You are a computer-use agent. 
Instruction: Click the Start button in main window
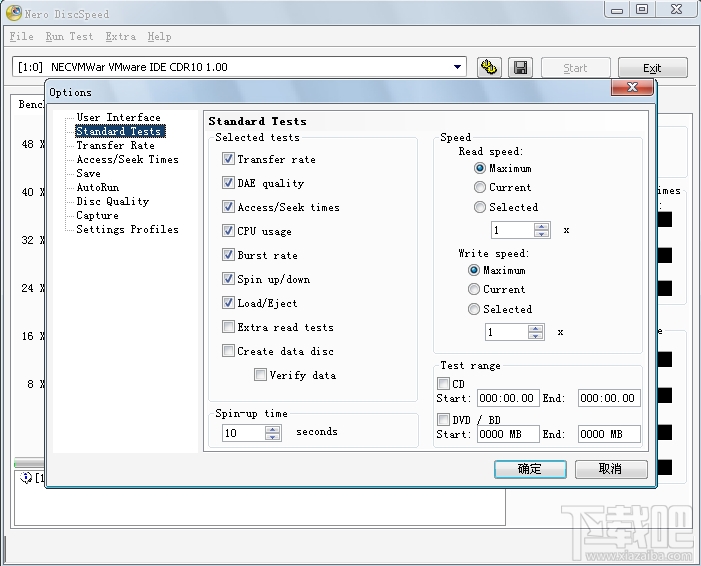(575, 68)
